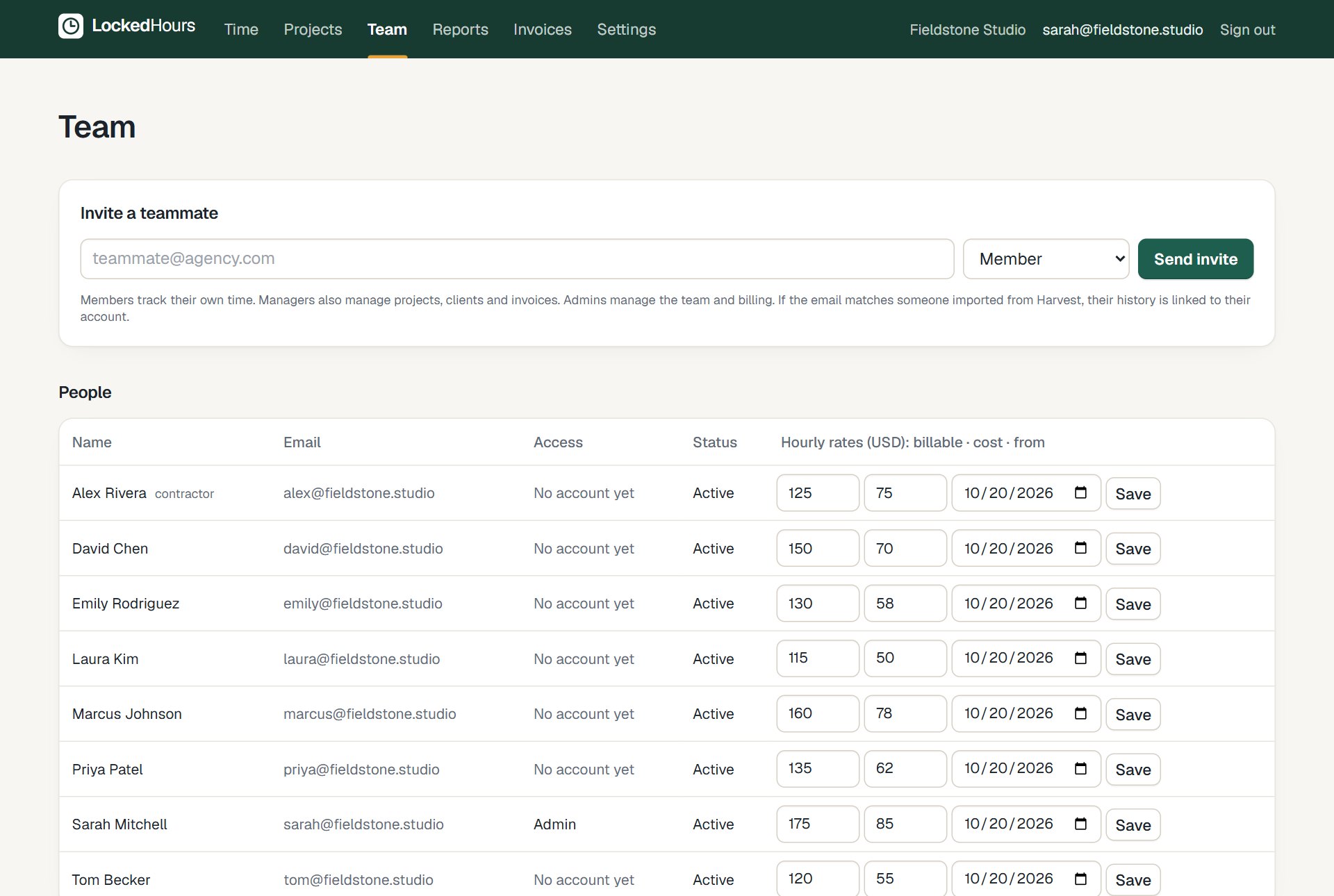
Task: Click Fieldstone Studio workspace name
Action: (967, 30)
